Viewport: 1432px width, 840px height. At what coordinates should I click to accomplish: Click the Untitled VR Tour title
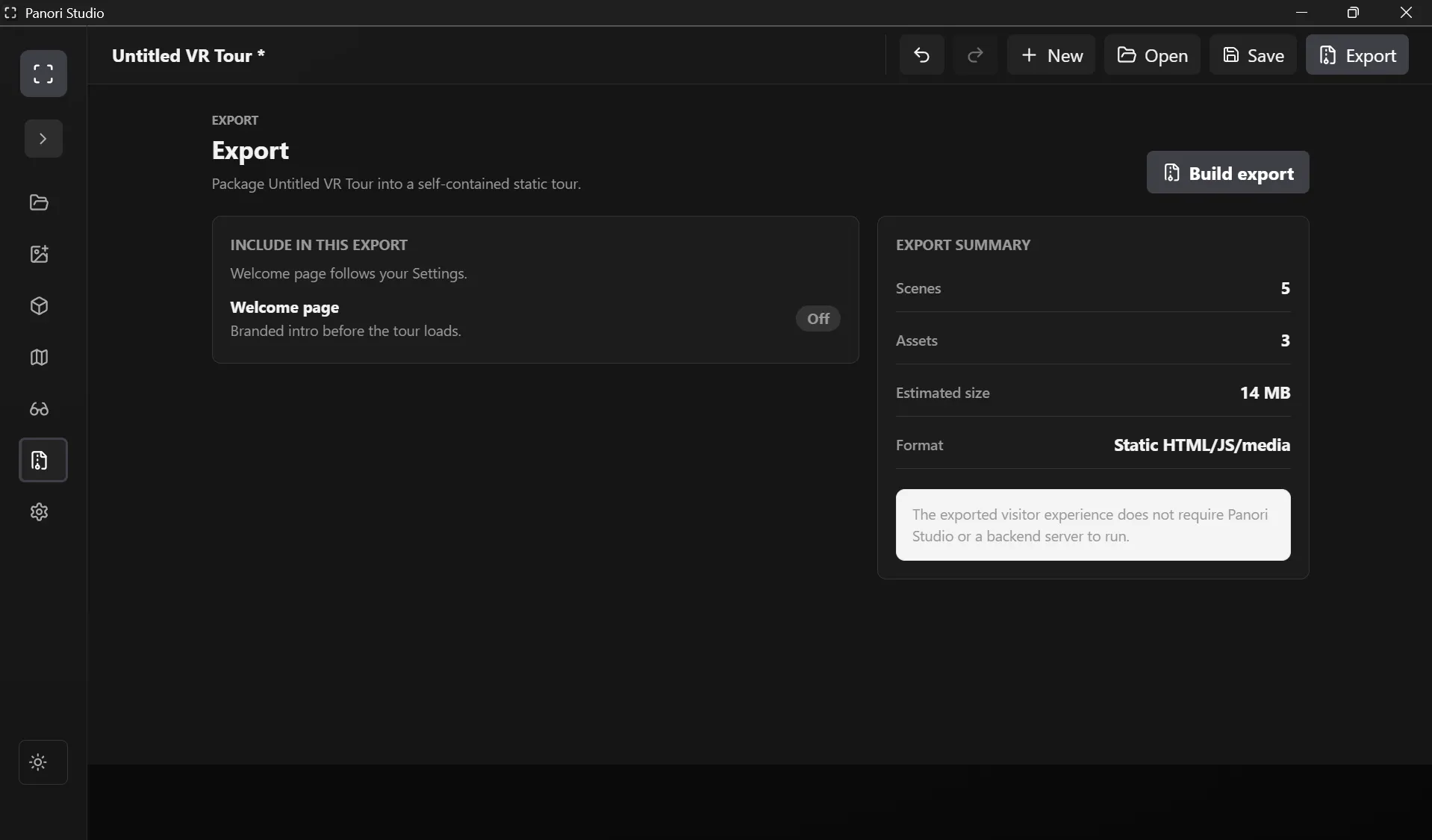tap(188, 56)
